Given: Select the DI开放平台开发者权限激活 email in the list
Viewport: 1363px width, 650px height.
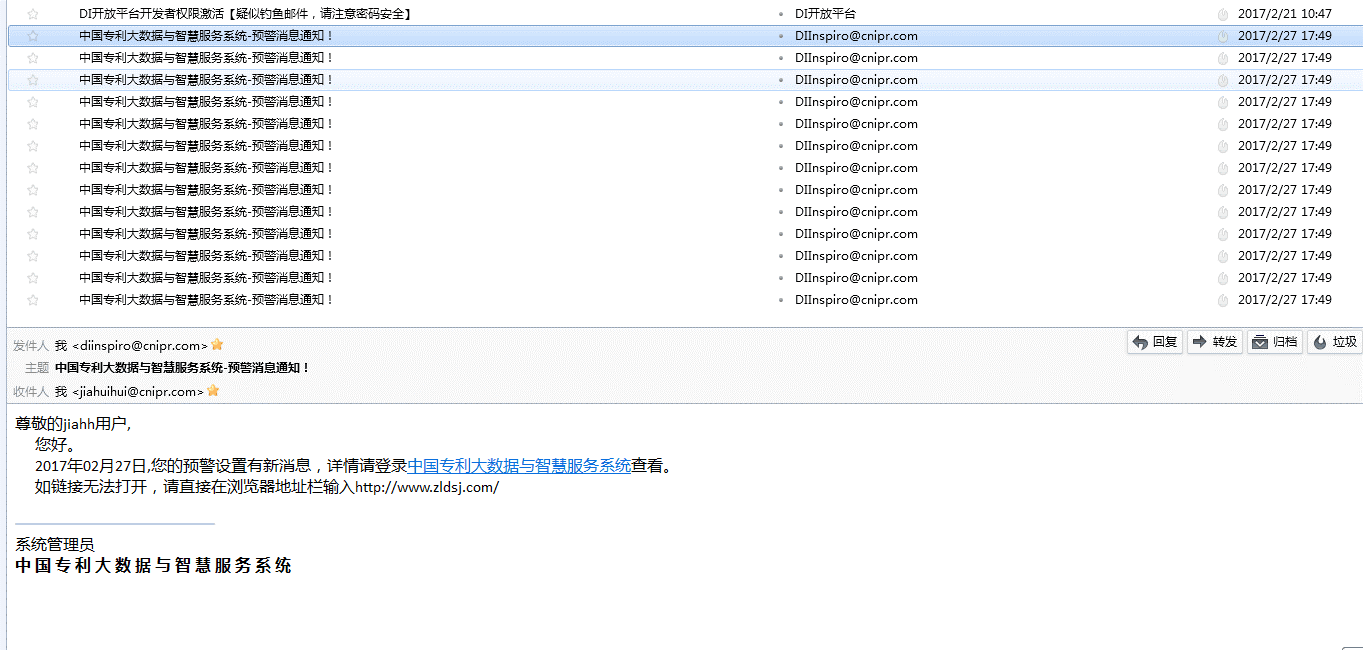Looking at the screenshot, I should (245, 14).
